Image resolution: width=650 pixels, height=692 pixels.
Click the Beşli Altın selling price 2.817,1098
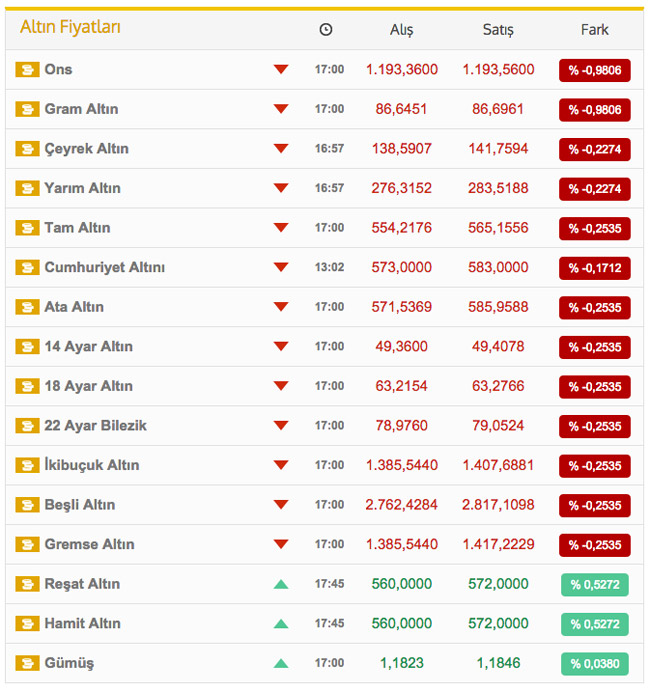tap(498, 505)
